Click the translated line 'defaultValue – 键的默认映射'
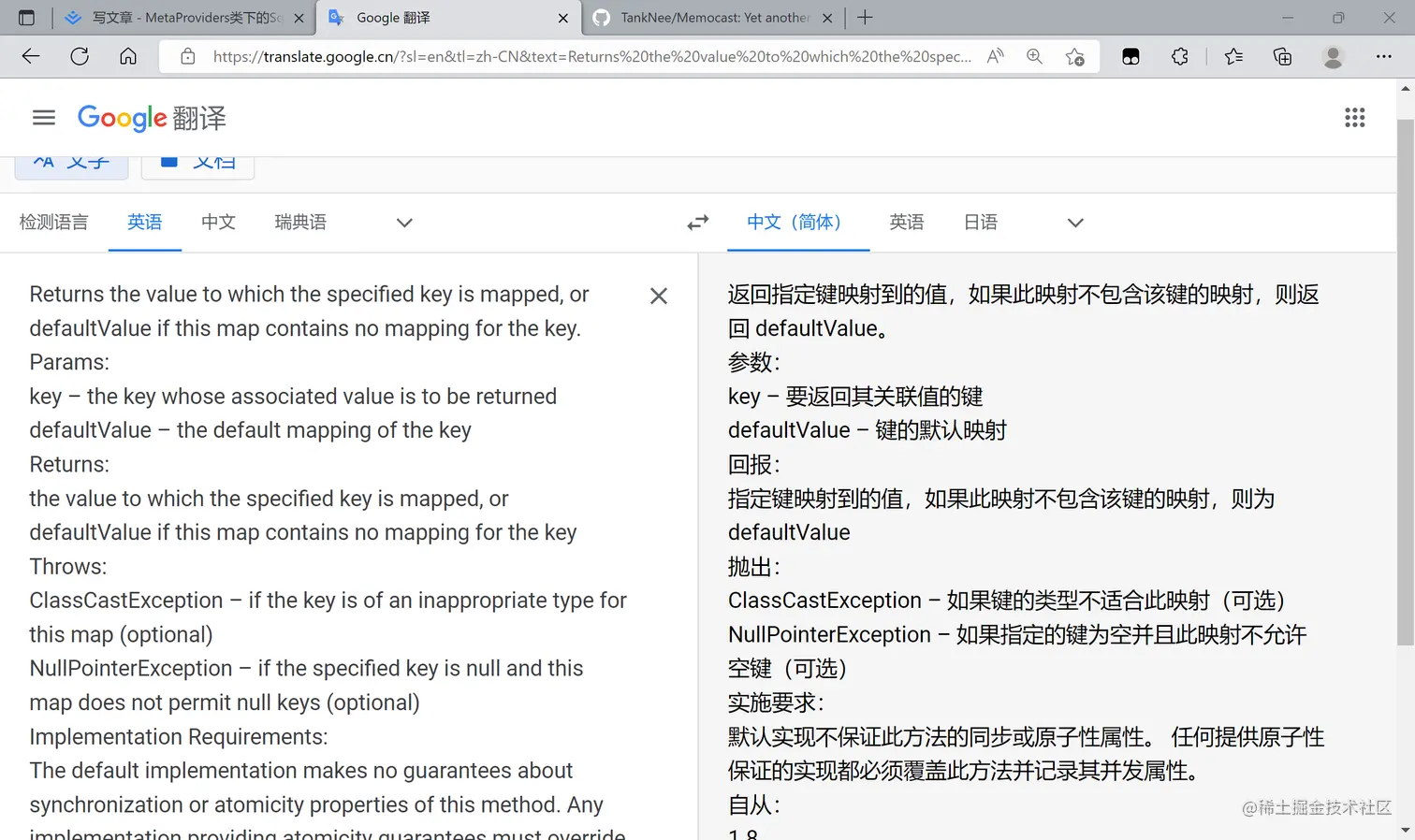Image resolution: width=1415 pixels, height=840 pixels. (x=868, y=430)
